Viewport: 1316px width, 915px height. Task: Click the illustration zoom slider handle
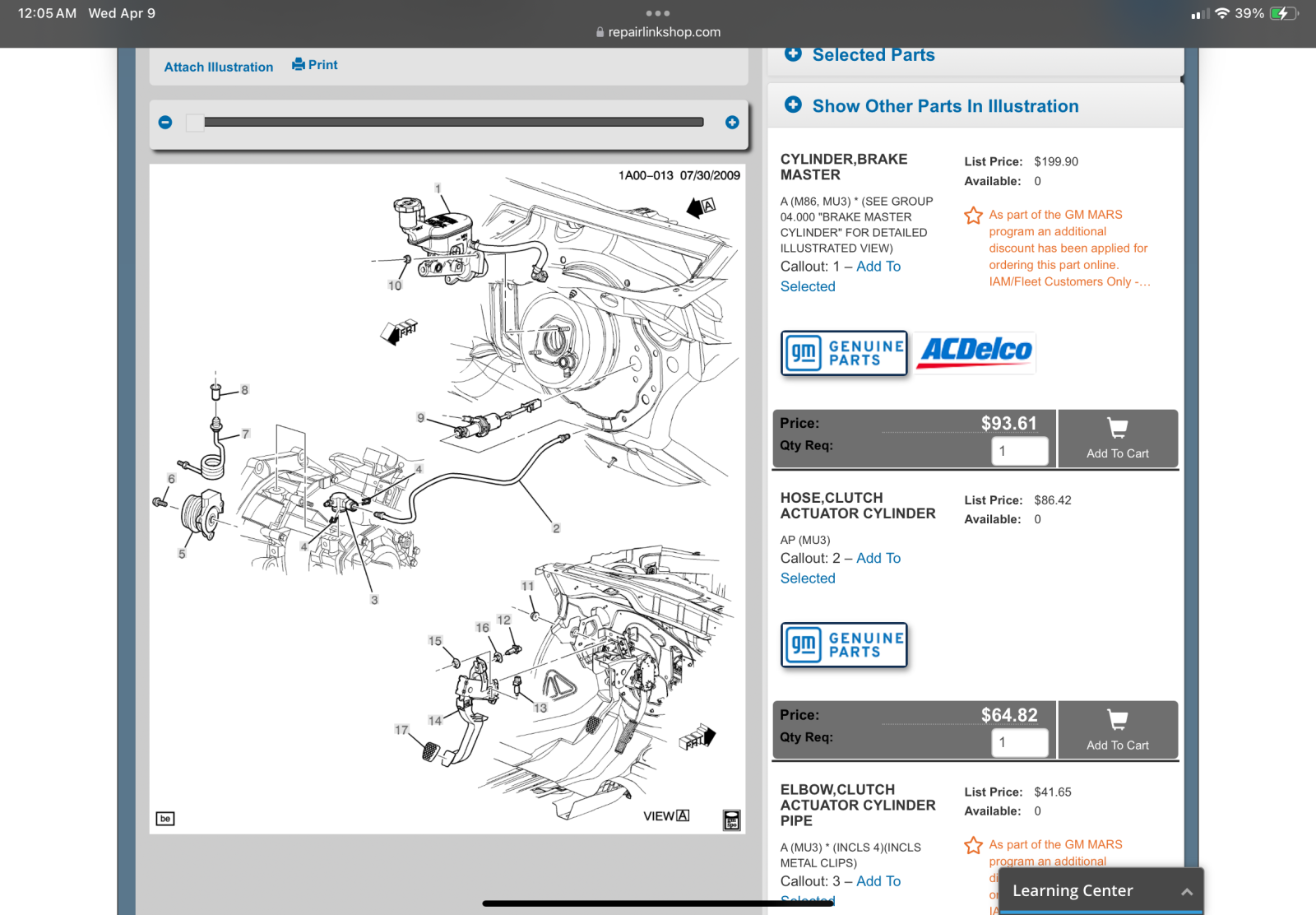pyautogui.click(x=195, y=123)
